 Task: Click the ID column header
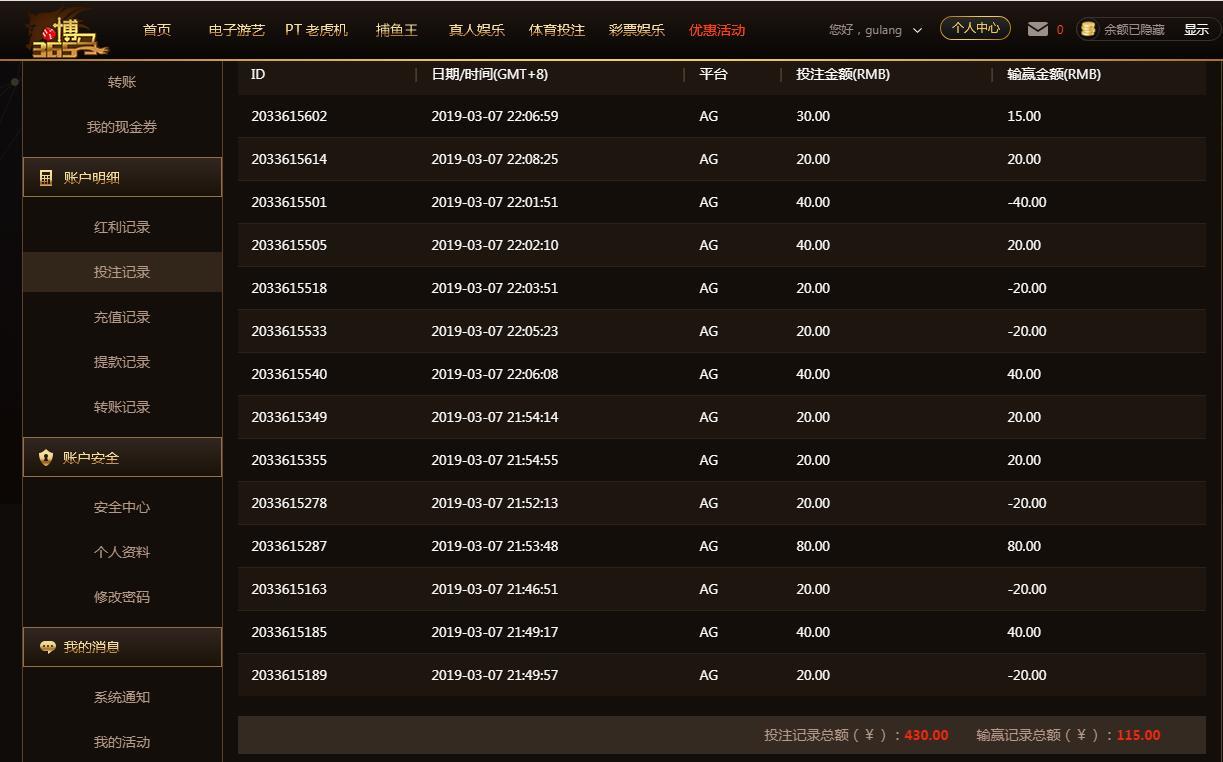pos(258,74)
